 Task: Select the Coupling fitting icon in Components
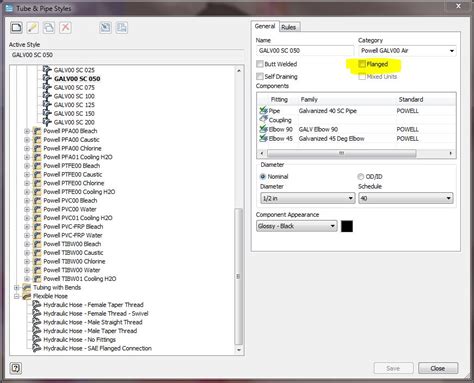pos(263,119)
